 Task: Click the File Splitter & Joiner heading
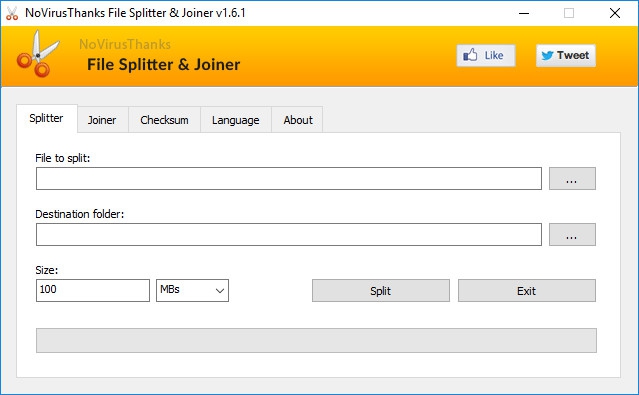click(x=163, y=64)
